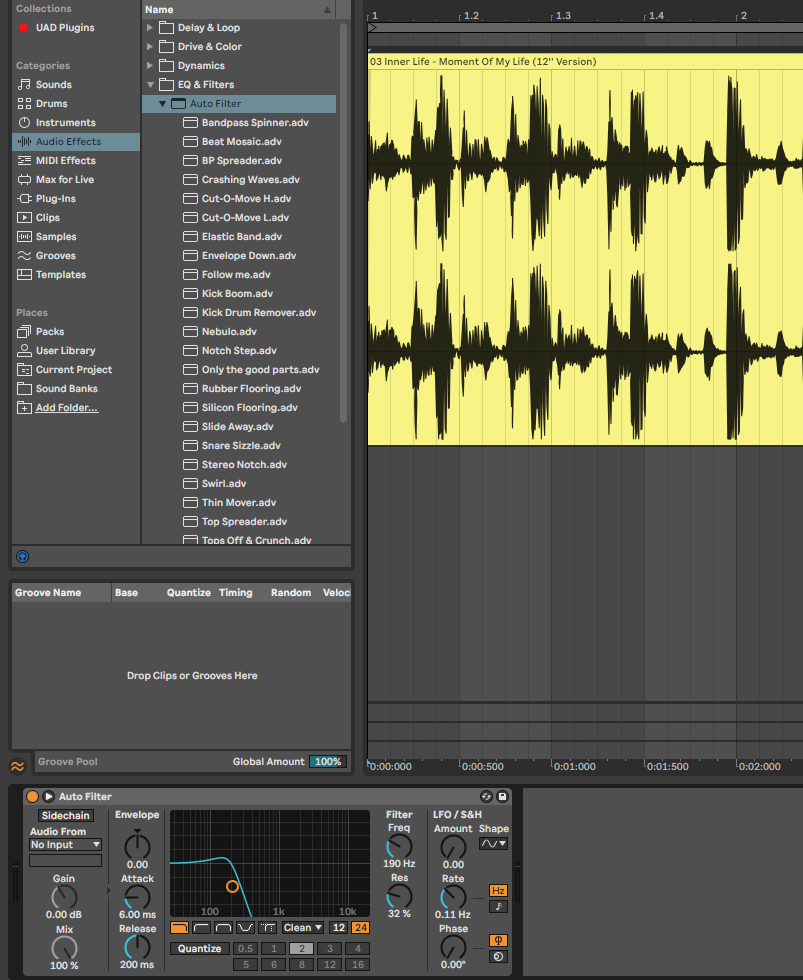803x980 pixels.
Task: Select the Audio Effects category
Action: point(76,142)
